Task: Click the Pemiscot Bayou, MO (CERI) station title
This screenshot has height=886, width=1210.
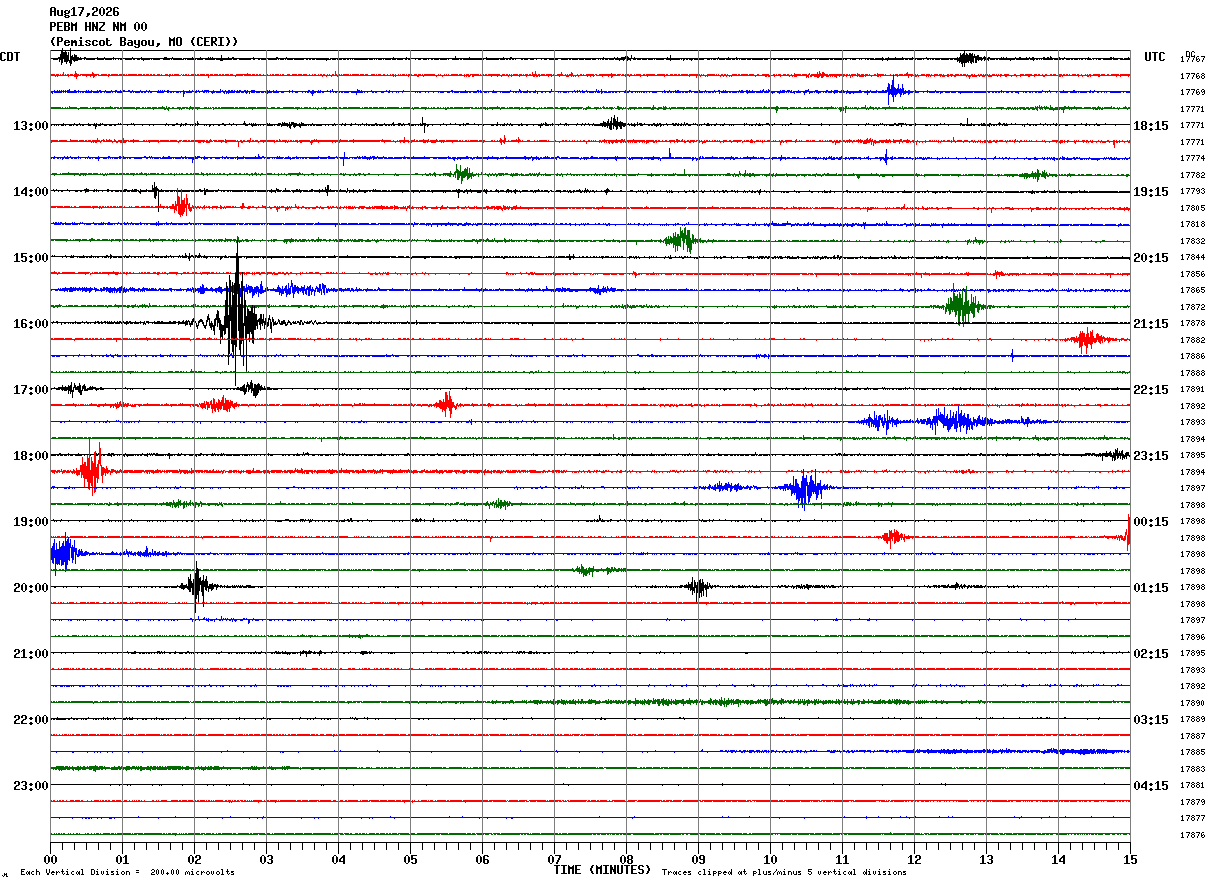Action: [144, 42]
